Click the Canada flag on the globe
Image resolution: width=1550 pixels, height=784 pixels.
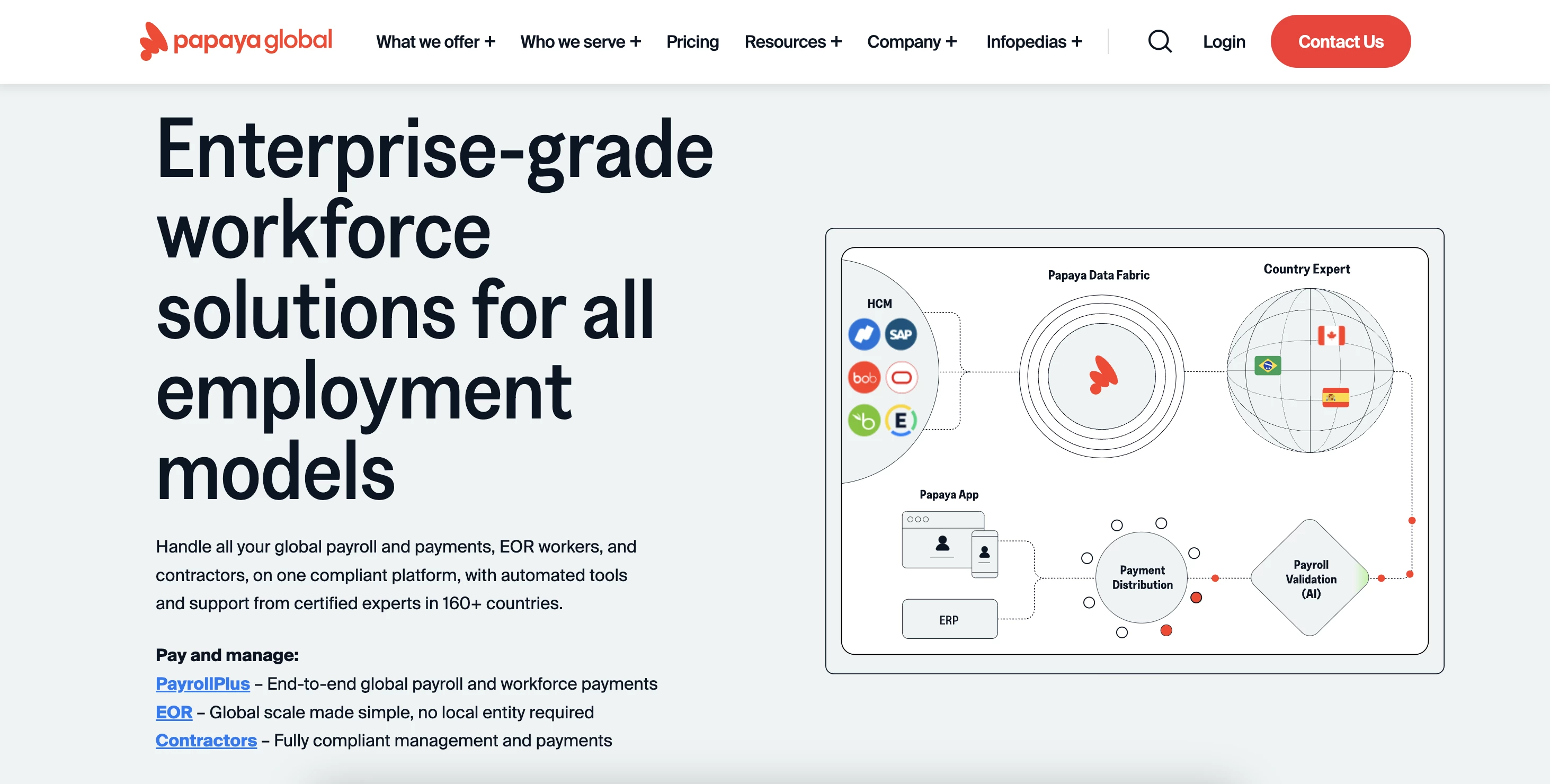[1331, 335]
